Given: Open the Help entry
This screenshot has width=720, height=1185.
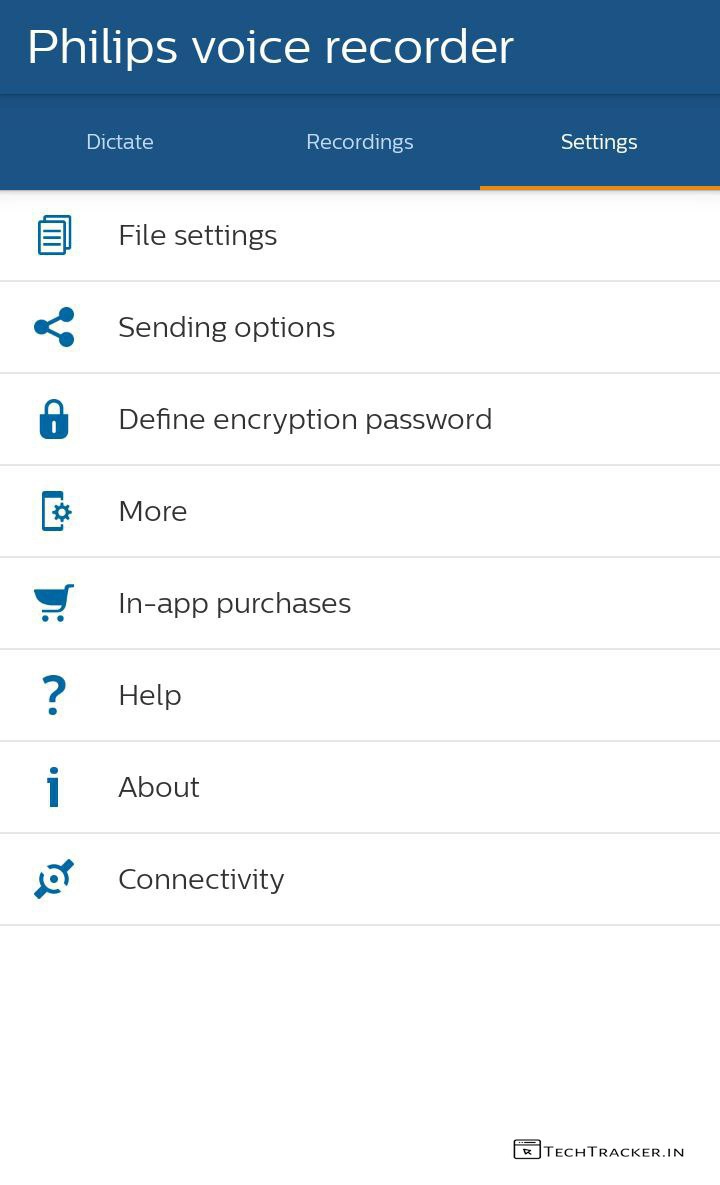Looking at the screenshot, I should pyautogui.click(x=150, y=695).
